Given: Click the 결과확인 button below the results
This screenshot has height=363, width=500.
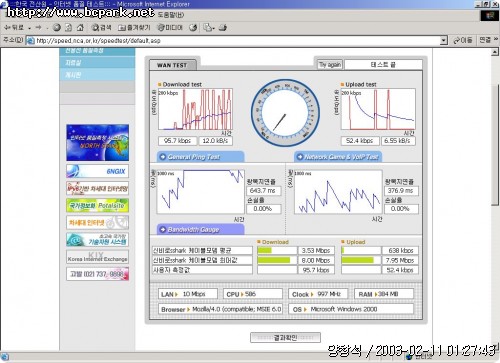Looking at the screenshot, I should pyautogui.click(x=285, y=338).
